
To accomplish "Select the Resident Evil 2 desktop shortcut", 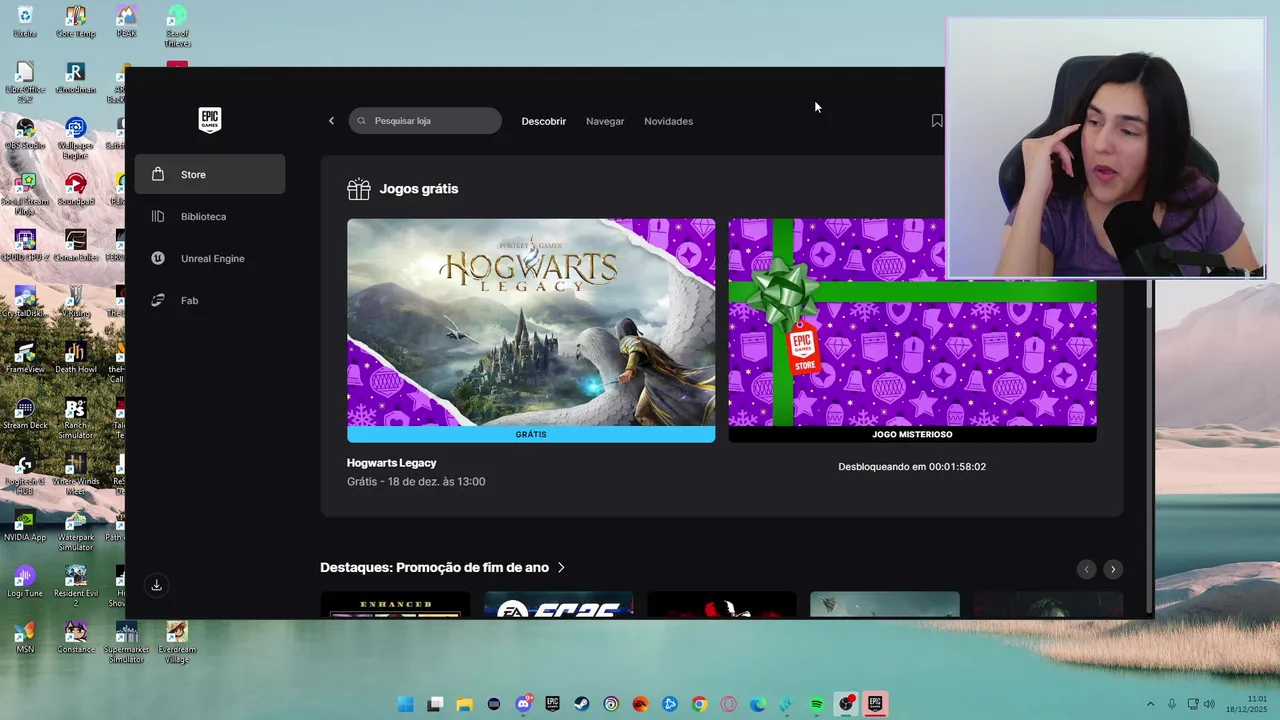I will tap(75, 586).
